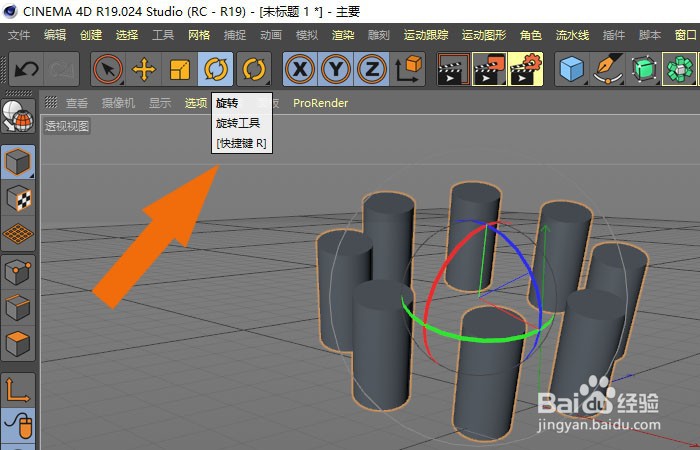Toggle the Z axis lock
The width and height of the screenshot is (700, 450).
tap(371, 69)
